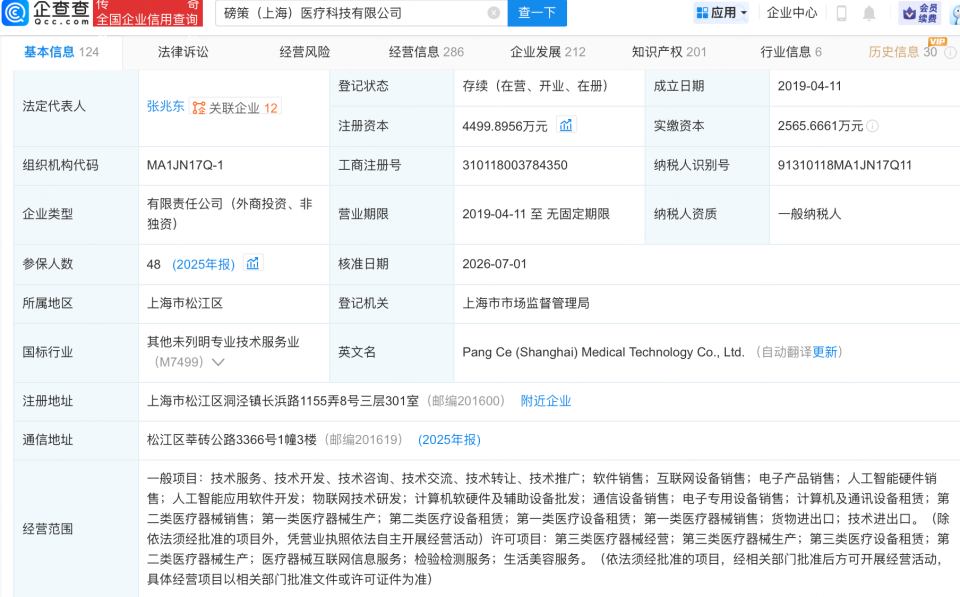Select business registration number 310118003784350
This screenshot has width=960, height=597.
pyautogui.click(x=515, y=165)
